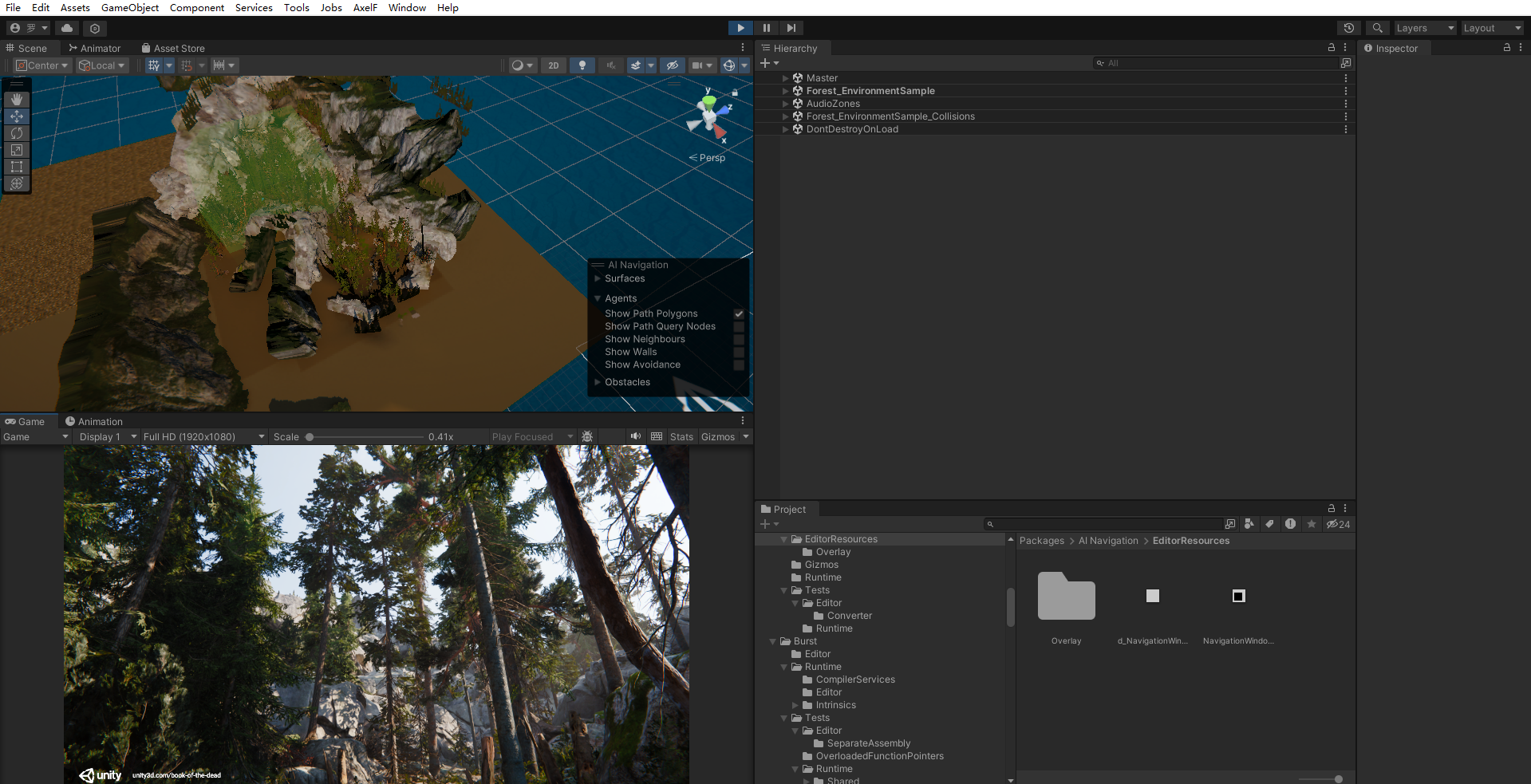Toggle Scene audio mute
Viewport: 1531px width, 784px height.
611,65
